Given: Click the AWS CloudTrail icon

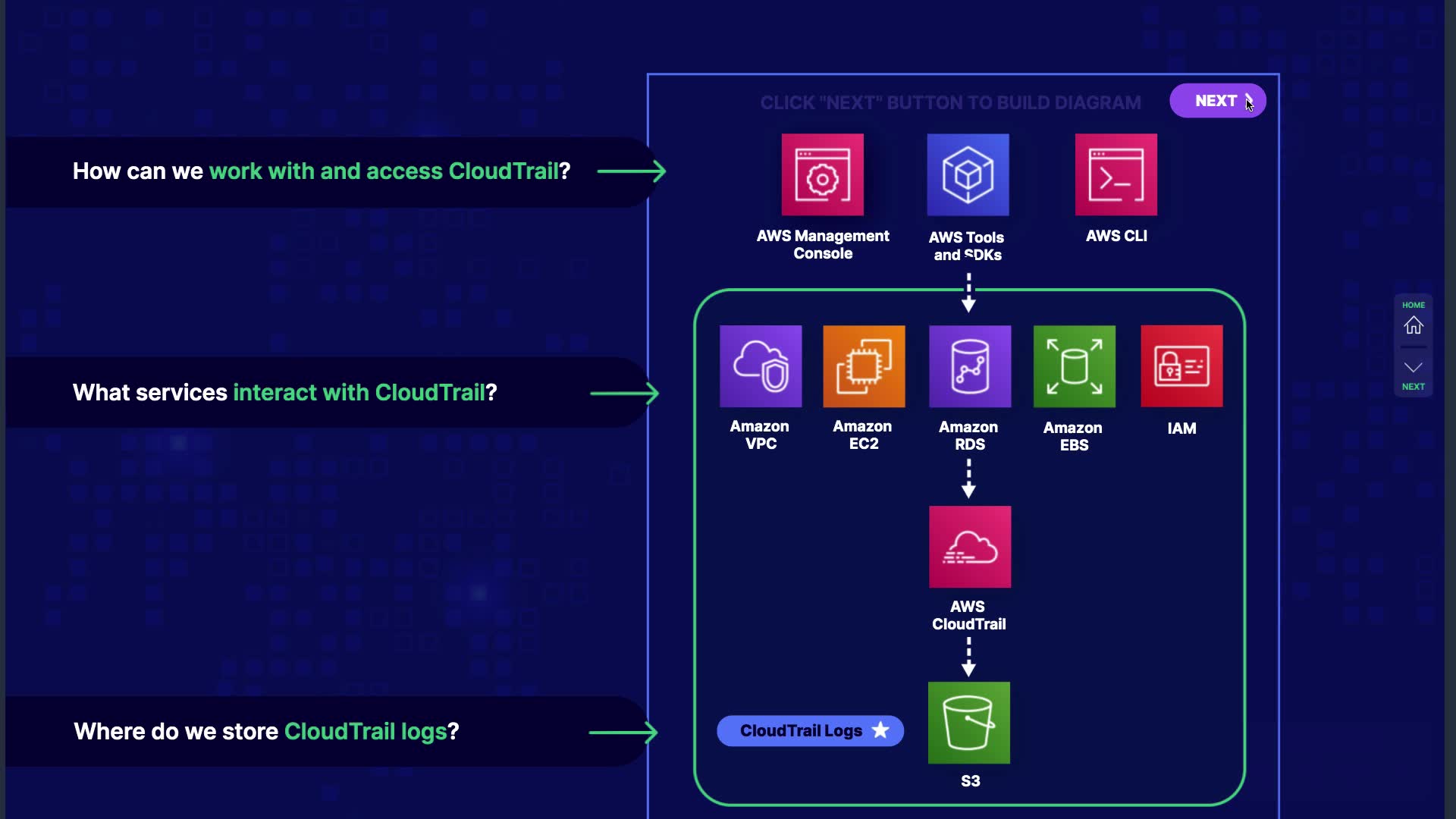Looking at the screenshot, I should tap(969, 547).
